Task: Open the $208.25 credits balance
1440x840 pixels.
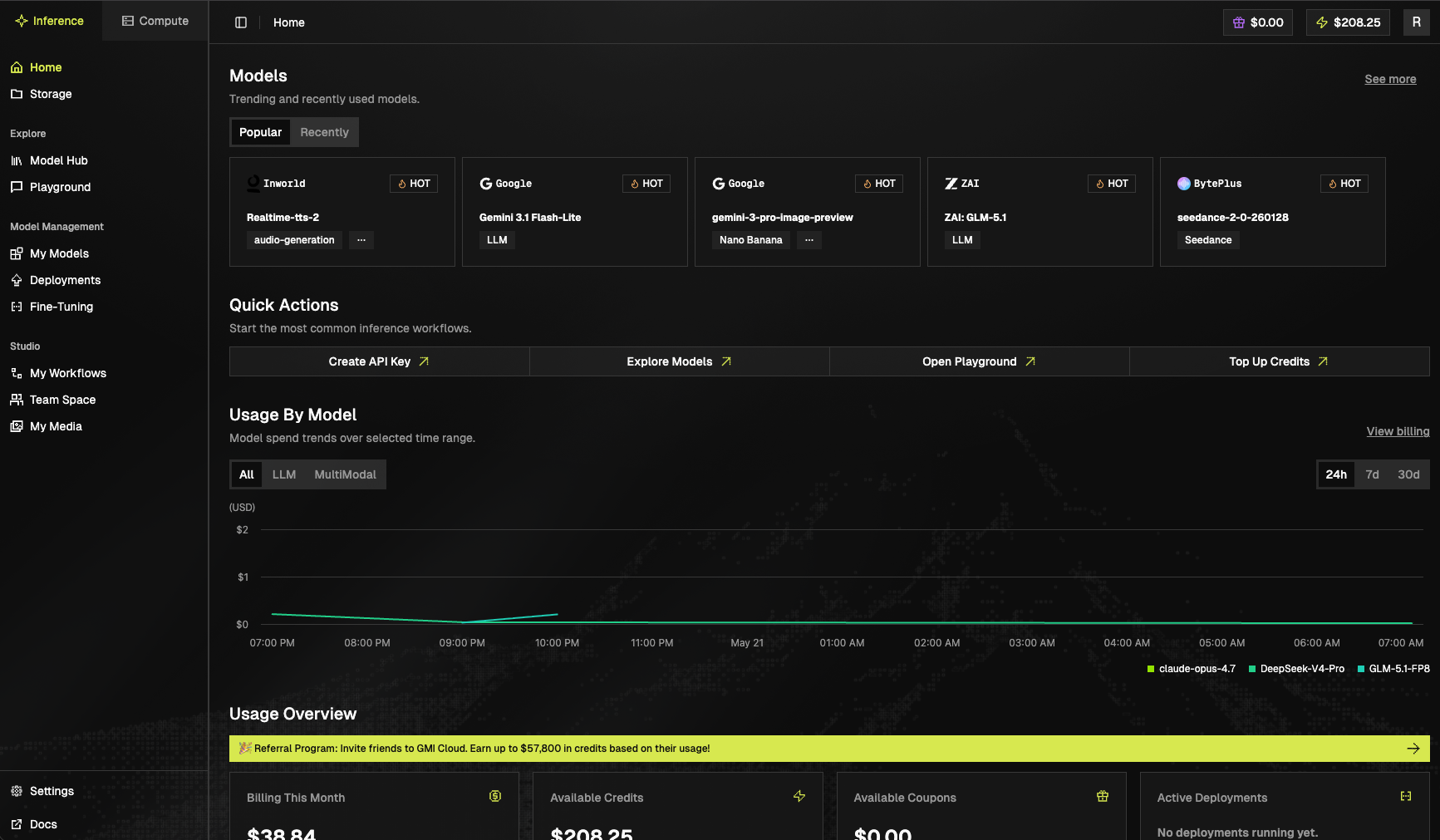Action: pos(1348,22)
